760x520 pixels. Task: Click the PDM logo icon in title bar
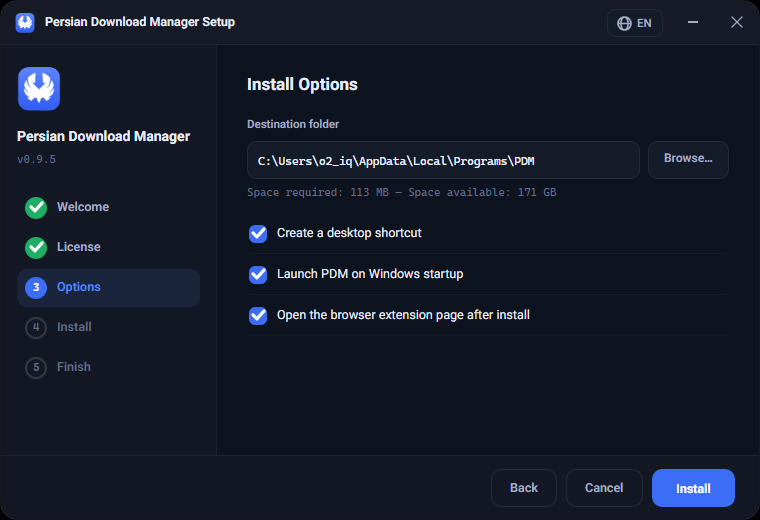25,23
